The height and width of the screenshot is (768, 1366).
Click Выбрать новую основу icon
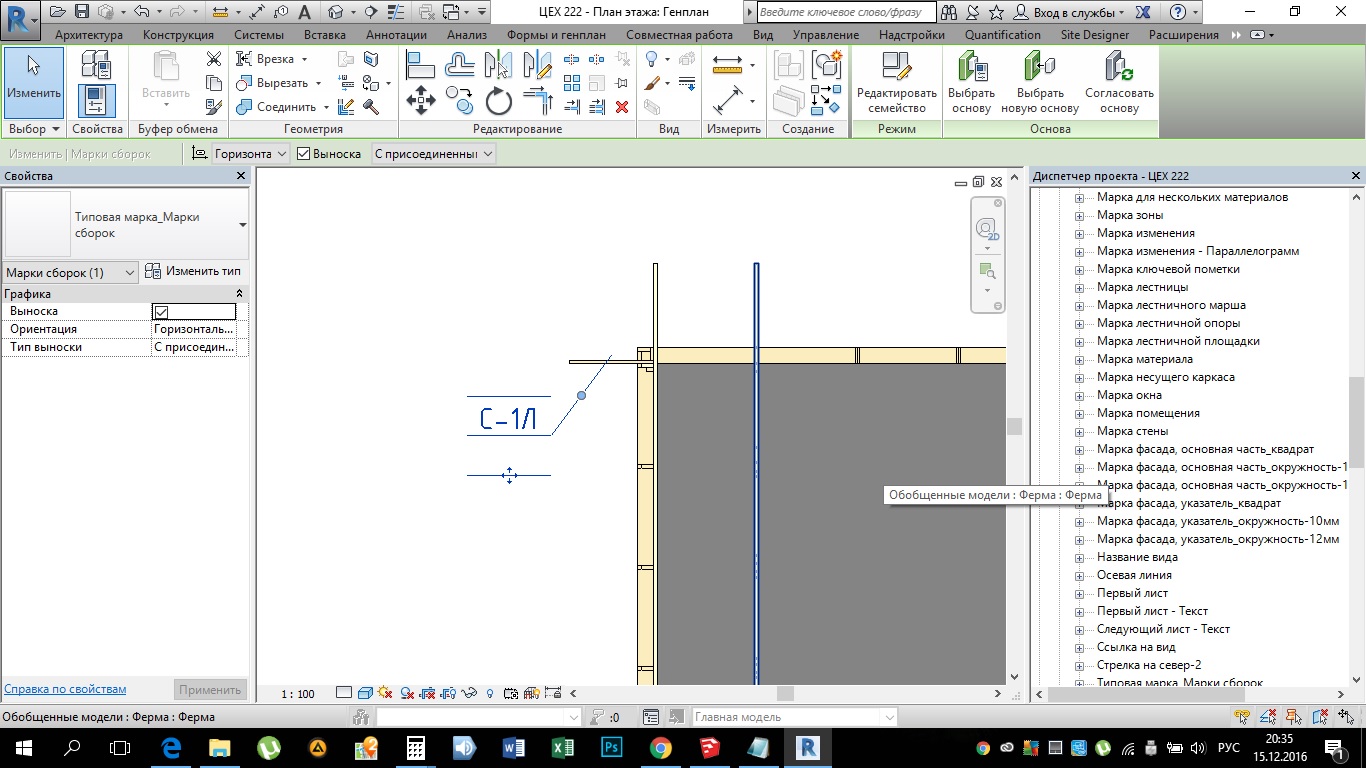click(1039, 83)
